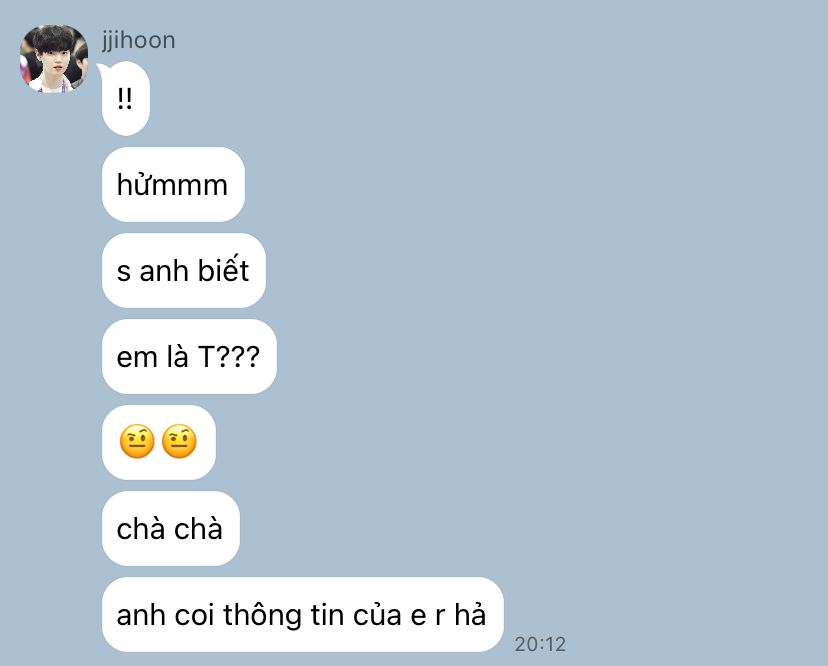Click the jjihoon username label
828x666 pixels.
click(138, 41)
